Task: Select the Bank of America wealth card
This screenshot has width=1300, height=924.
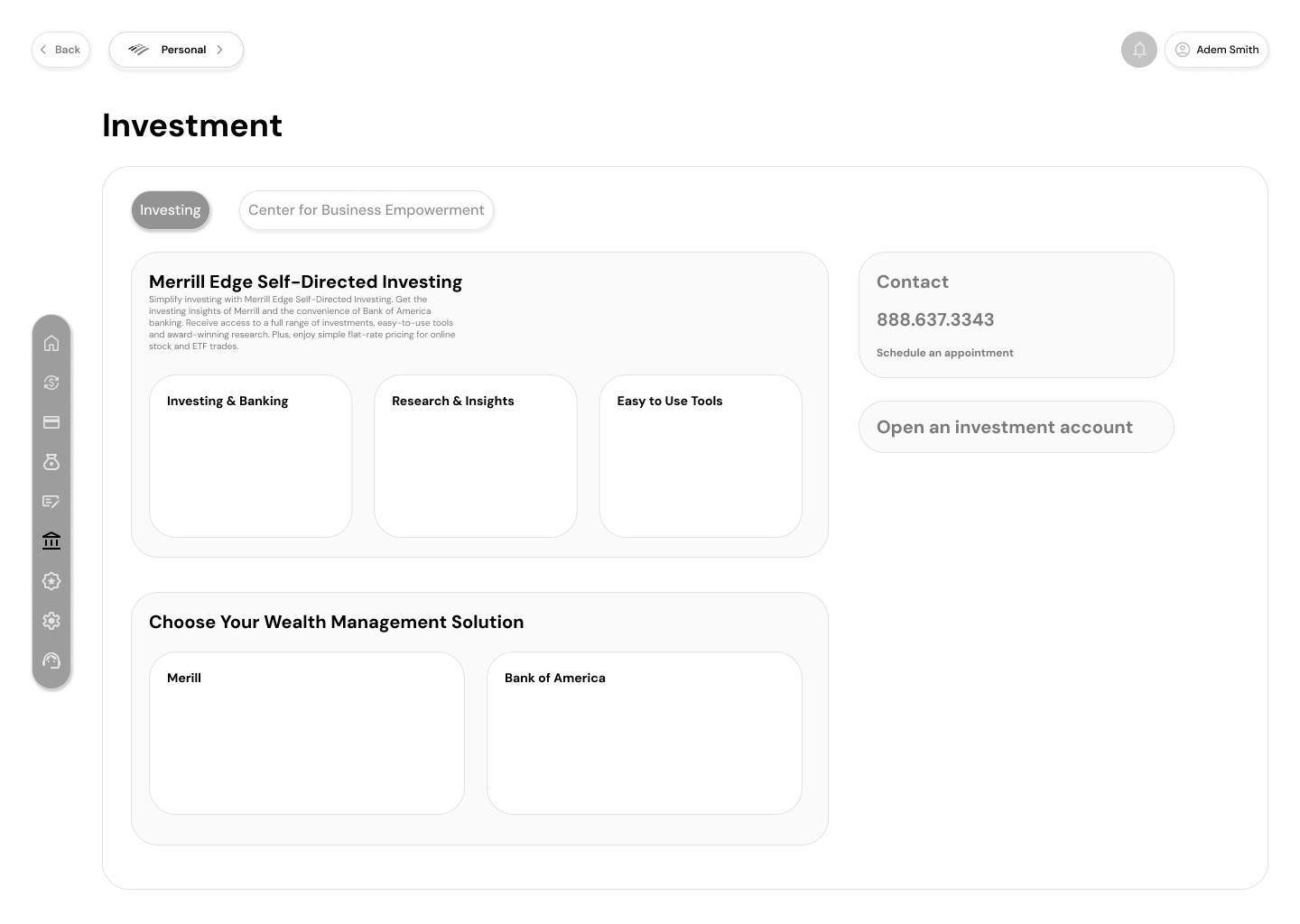Action: pyautogui.click(x=645, y=733)
